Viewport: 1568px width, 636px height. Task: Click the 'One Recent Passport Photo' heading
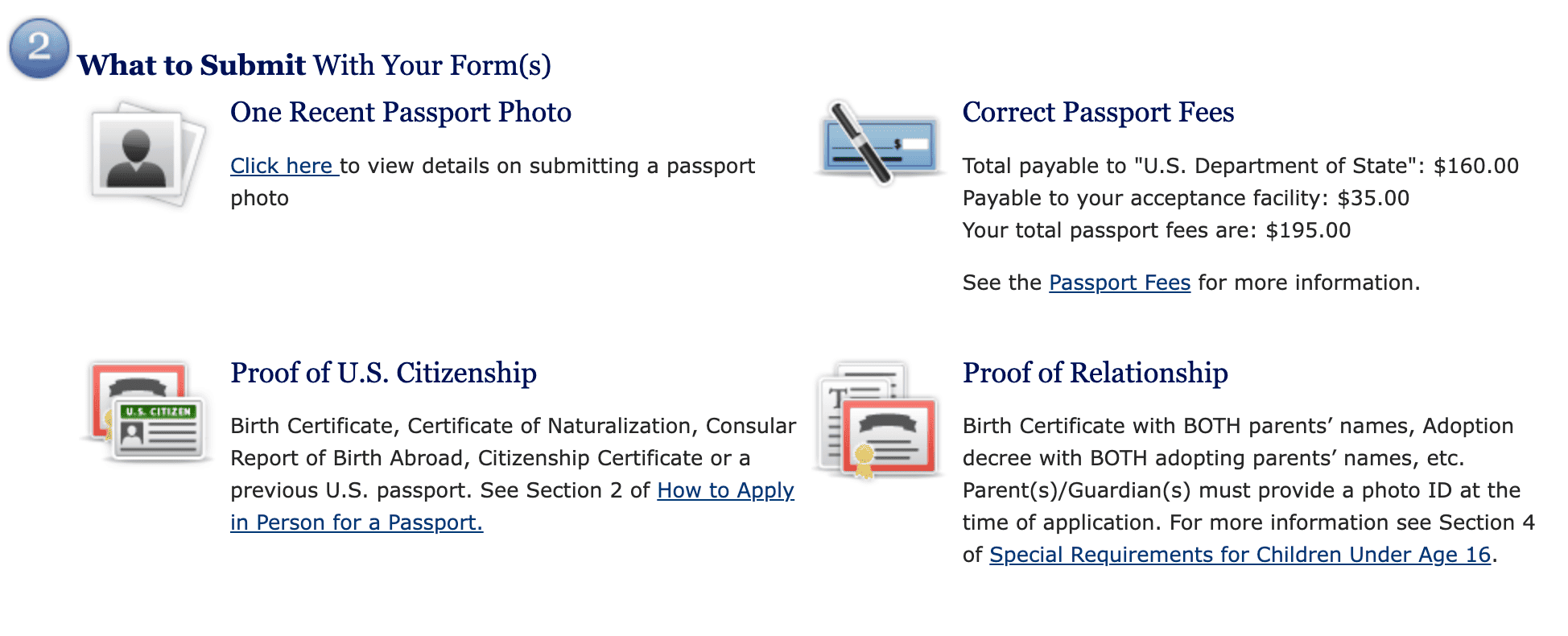pyautogui.click(x=400, y=113)
